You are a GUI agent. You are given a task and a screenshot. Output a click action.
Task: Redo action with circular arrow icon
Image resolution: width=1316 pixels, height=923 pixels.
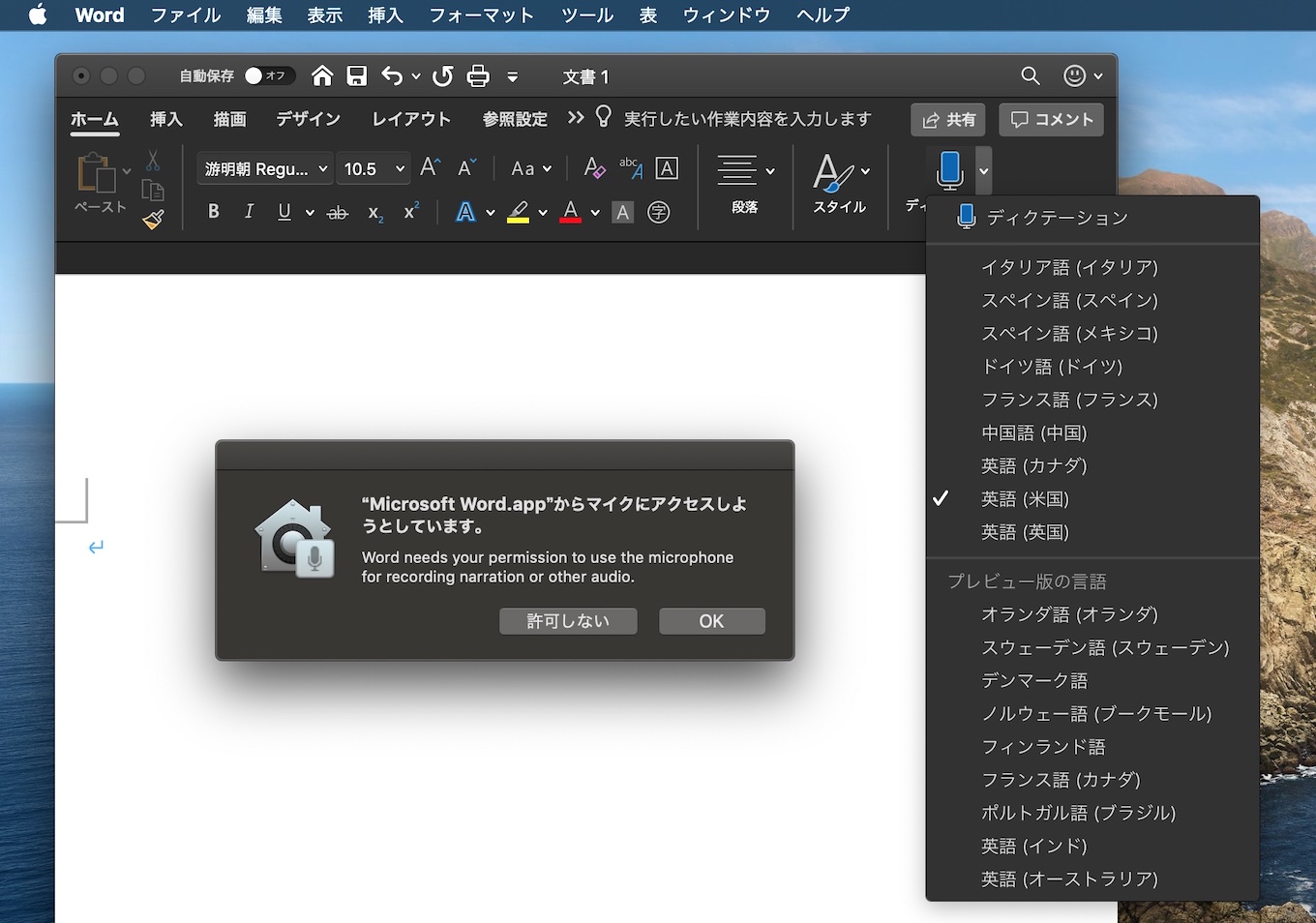click(x=443, y=75)
